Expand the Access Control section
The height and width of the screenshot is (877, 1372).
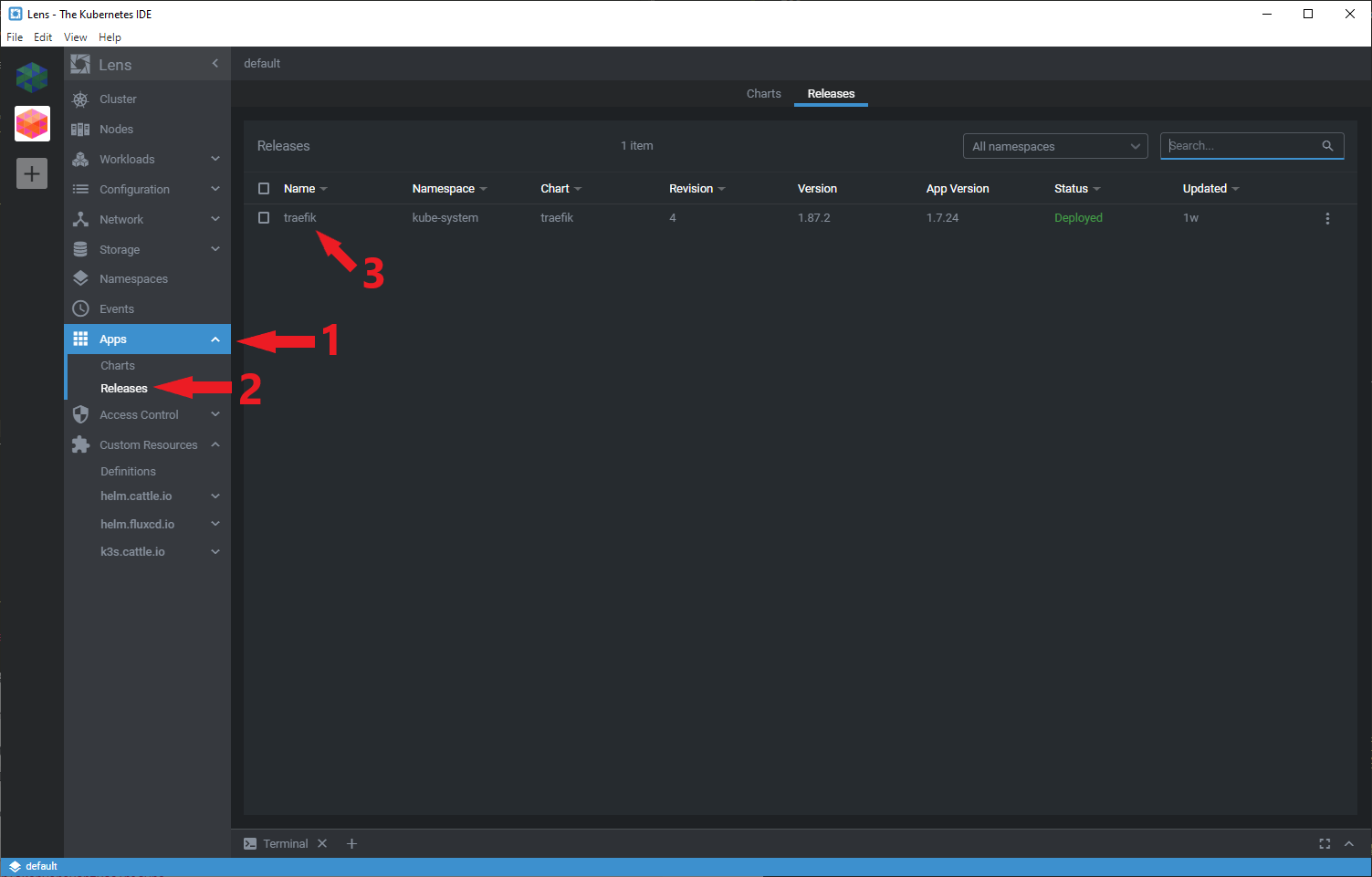pos(215,414)
